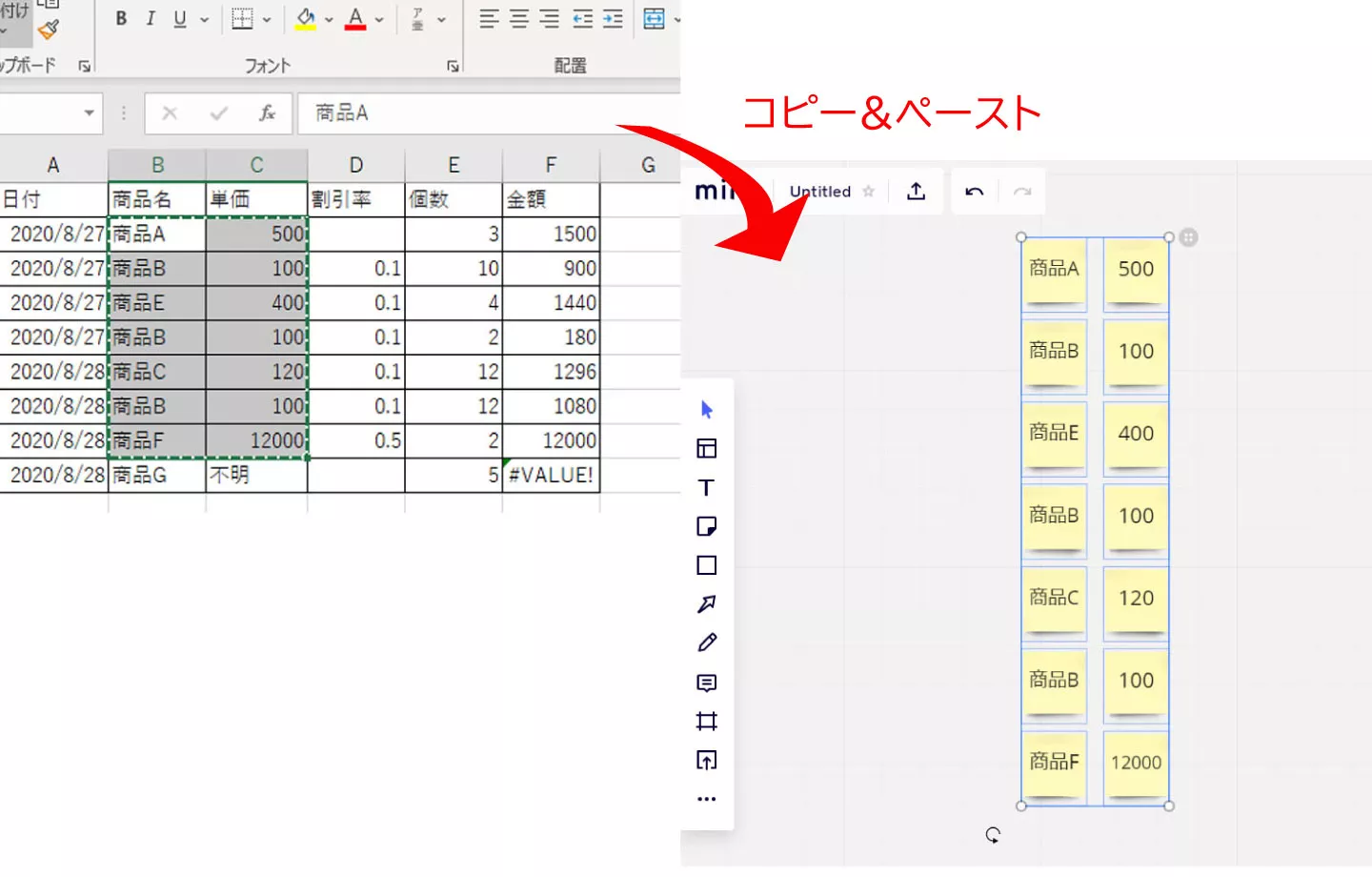Select Excel column header A

point(53,165)
